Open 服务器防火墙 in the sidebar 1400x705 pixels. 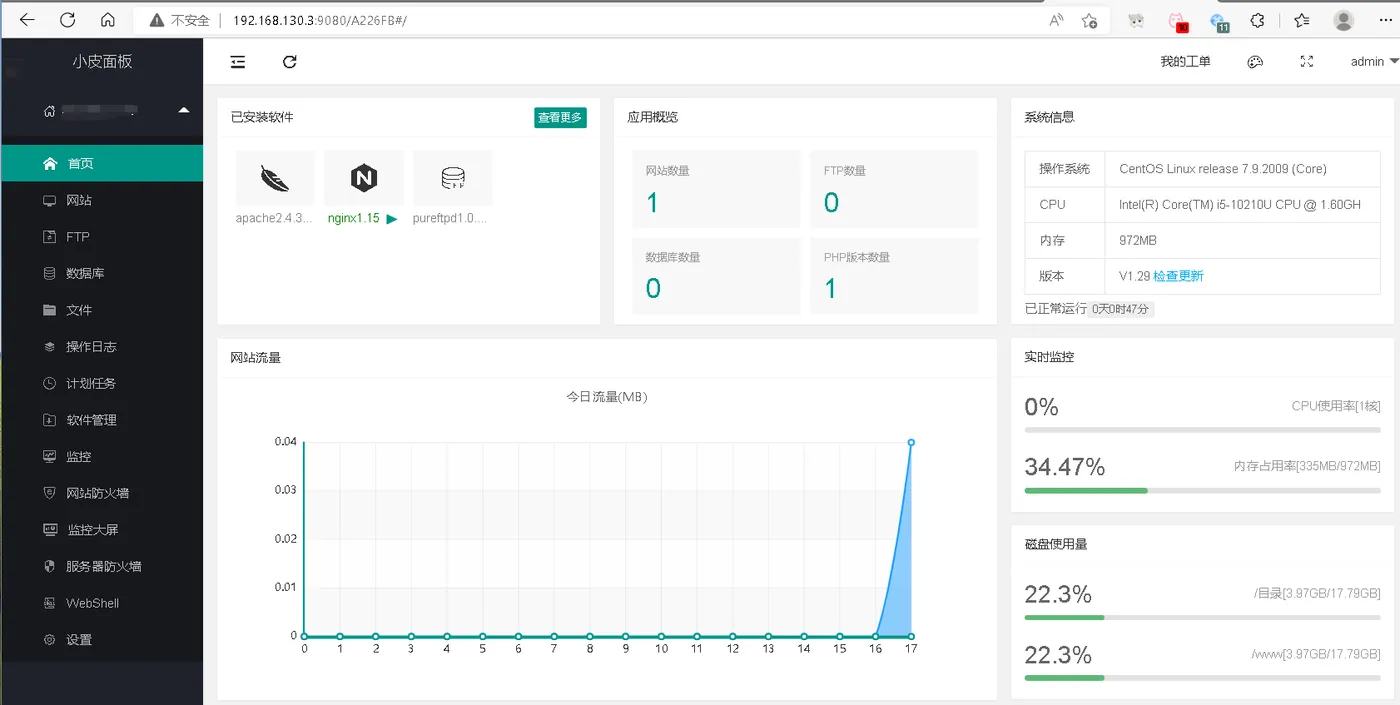click(x=102, y=566)
